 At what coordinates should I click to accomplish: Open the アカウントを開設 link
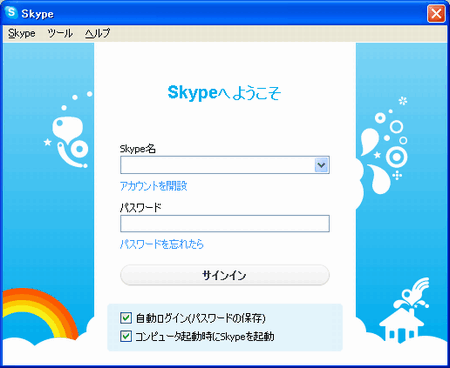(x=153, y=186)
